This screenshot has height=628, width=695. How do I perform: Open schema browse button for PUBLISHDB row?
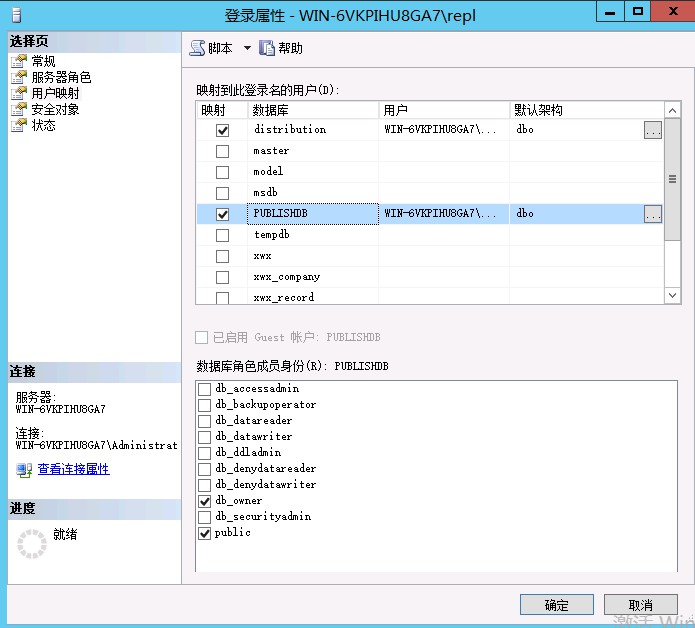tap(652, 214)
